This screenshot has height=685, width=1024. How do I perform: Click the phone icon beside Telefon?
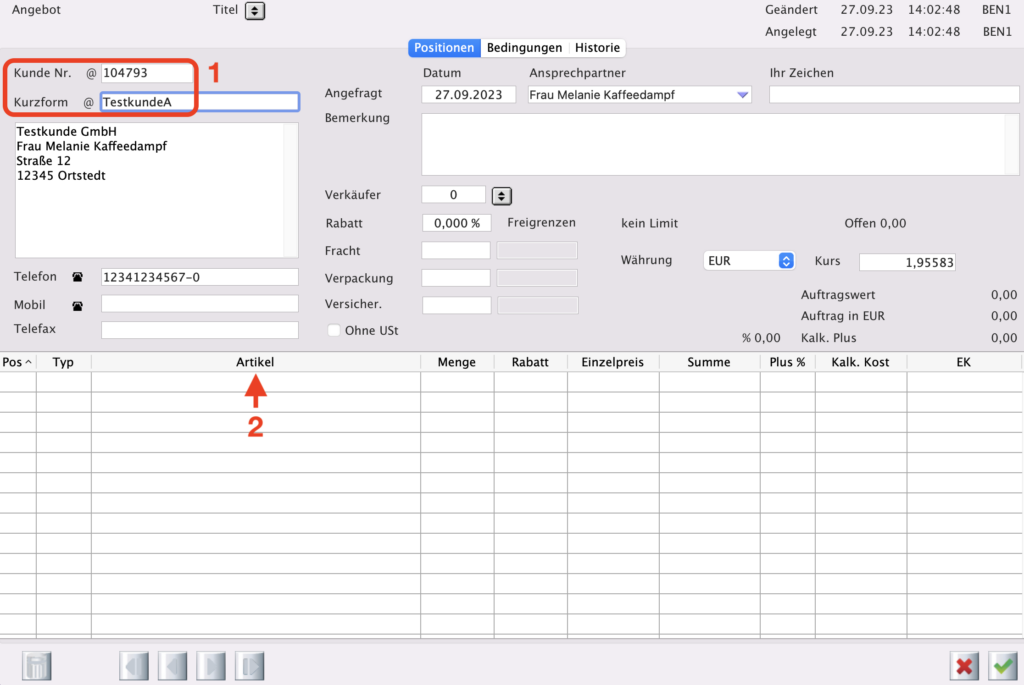pos(77,277)
